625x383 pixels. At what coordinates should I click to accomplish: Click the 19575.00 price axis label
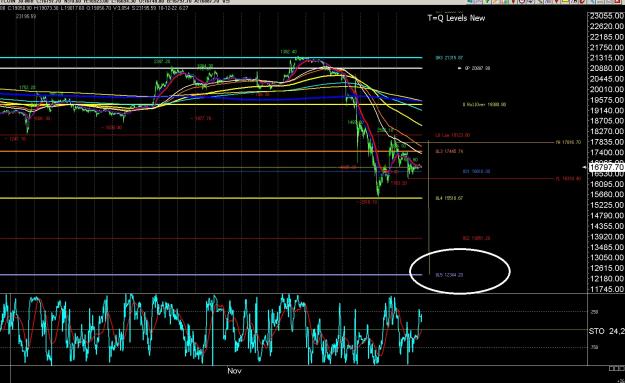coord(607,100)
